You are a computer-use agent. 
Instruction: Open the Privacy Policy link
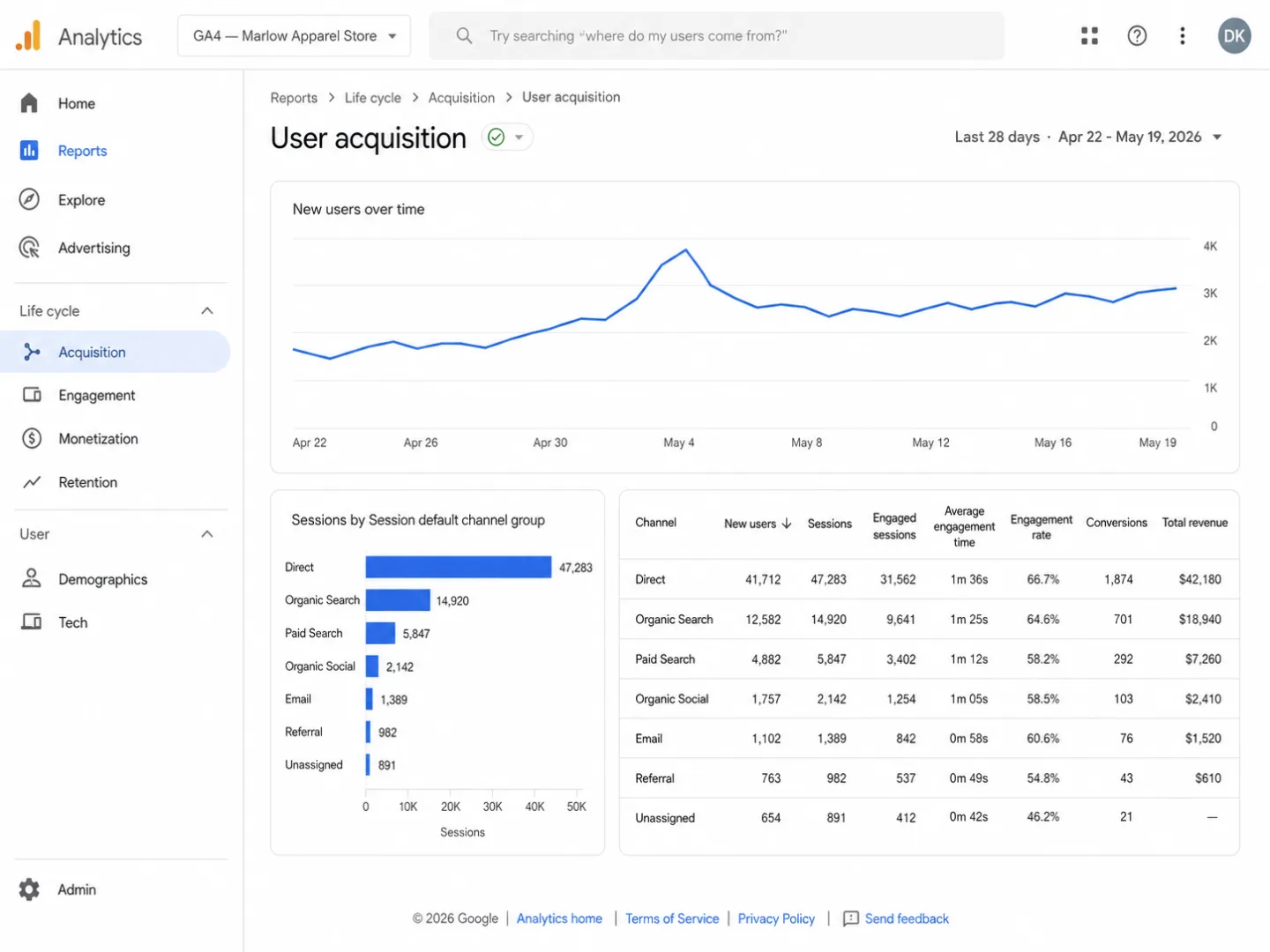(776, 919)
